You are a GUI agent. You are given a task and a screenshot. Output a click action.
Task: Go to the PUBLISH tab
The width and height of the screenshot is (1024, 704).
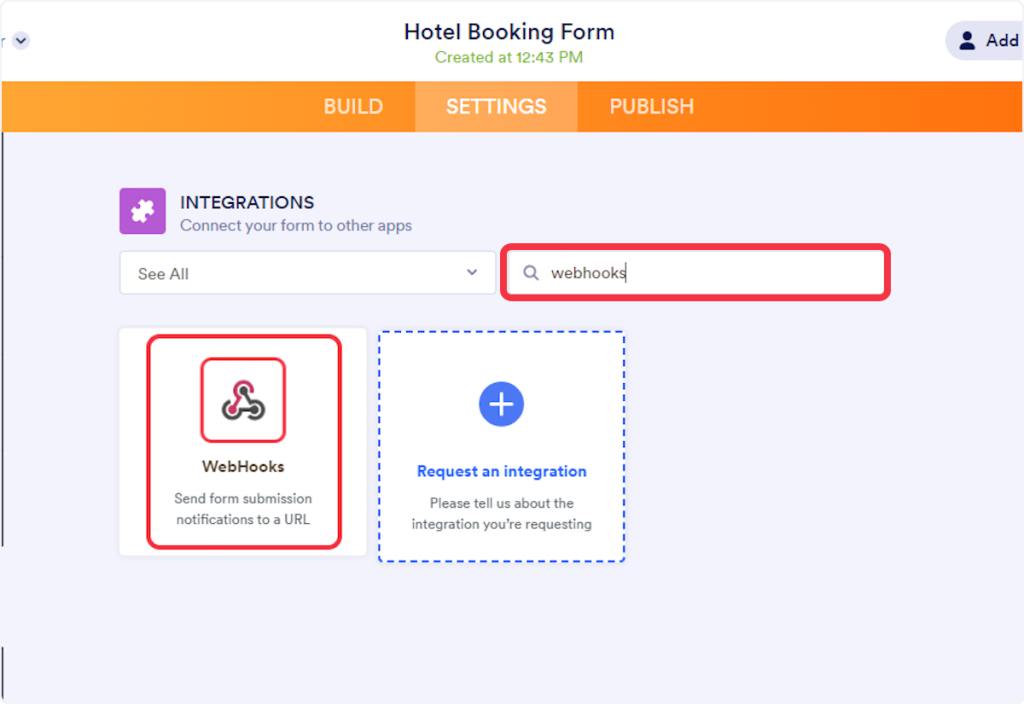click(651, 107)
